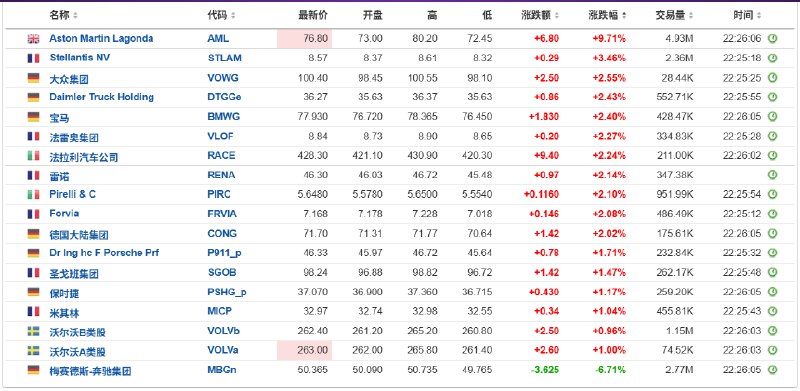The width and height of the screenshot is (800, 391).
Task: Click the German flag beside 宝马
Action: (33, 117)
